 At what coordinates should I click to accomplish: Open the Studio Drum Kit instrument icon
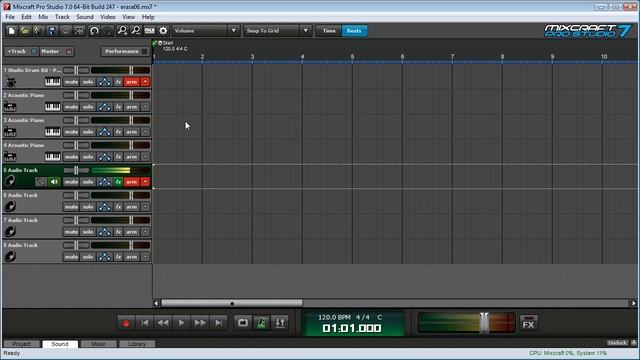(11, 82)
